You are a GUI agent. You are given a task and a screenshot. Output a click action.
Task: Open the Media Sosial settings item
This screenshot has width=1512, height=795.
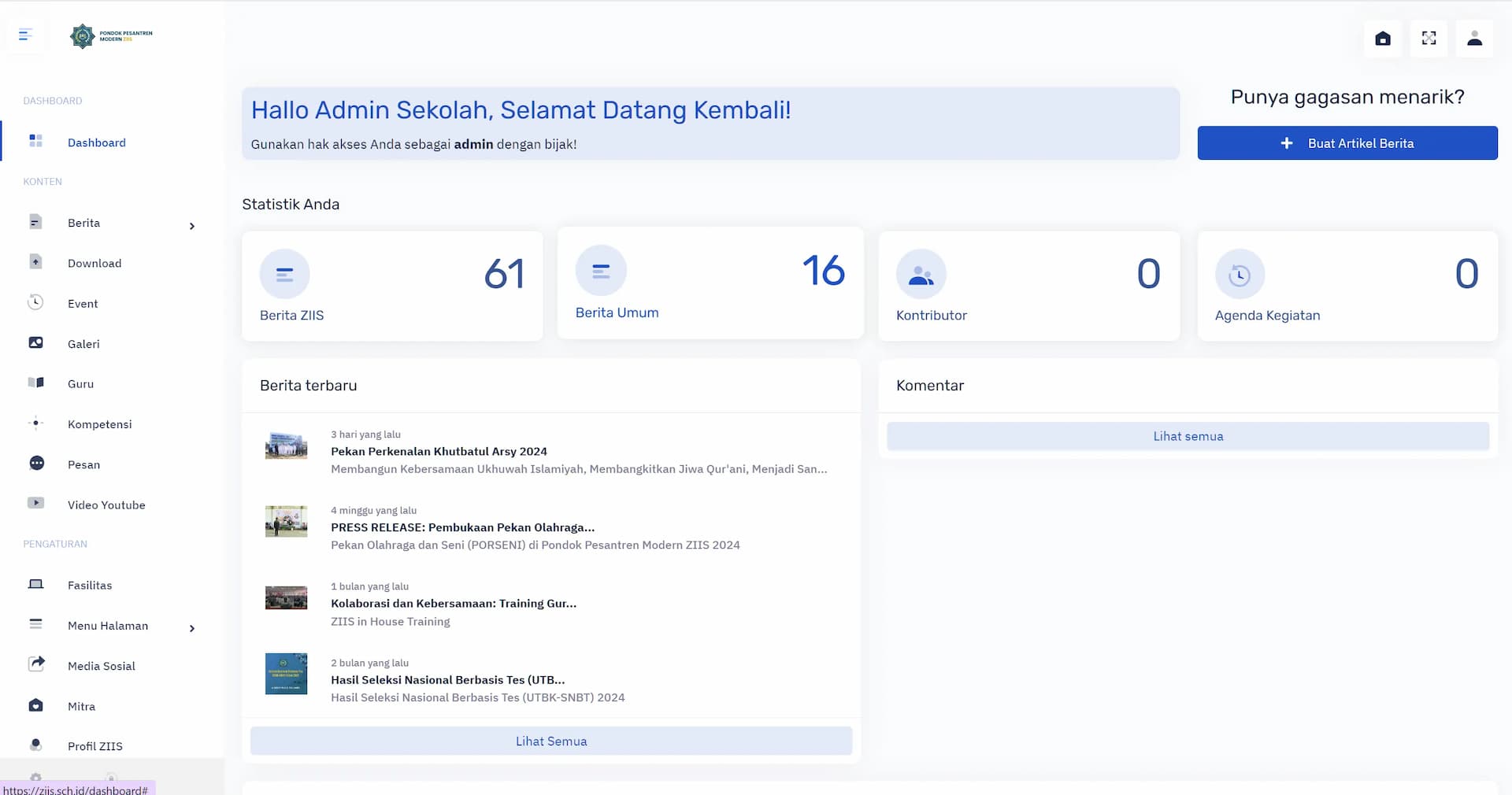(102, 666)
